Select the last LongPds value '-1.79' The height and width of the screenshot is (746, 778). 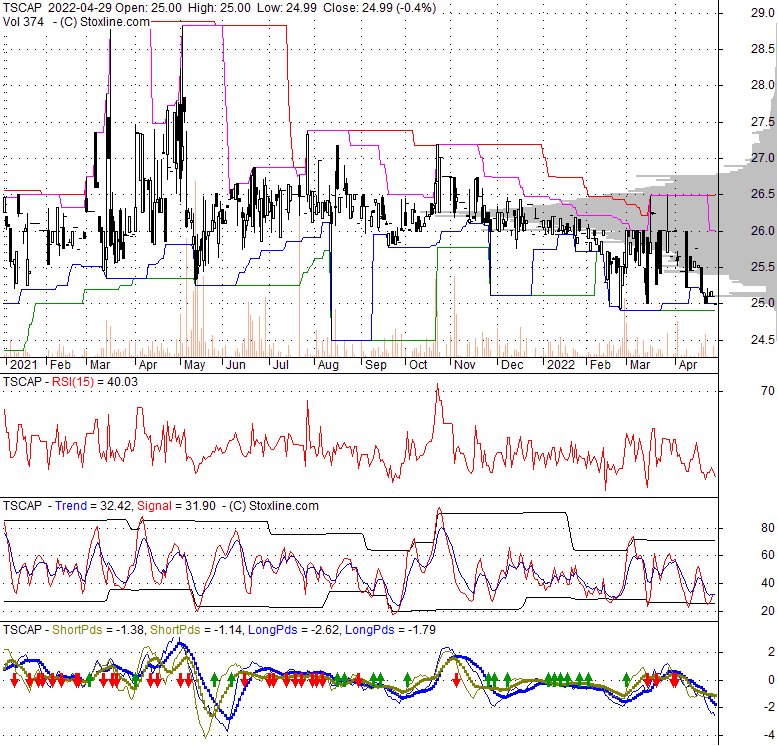(421, 630)
